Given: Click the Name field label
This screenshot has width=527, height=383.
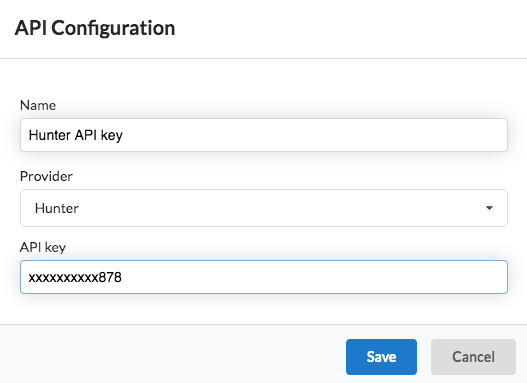Looking at the screenshot, I should [x=38, y=105].
